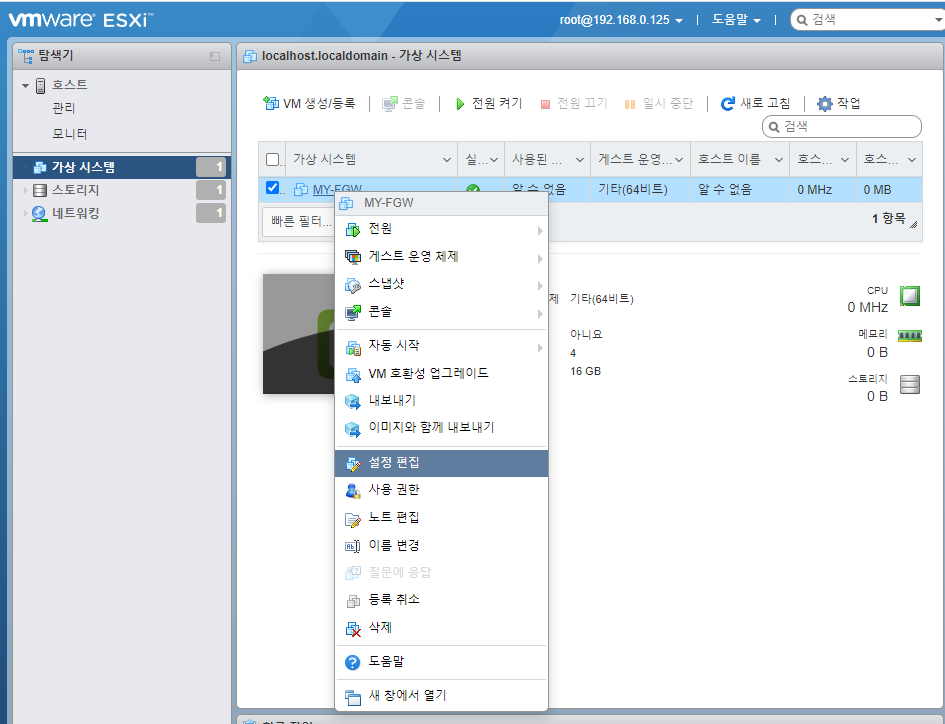
Task: Click the 새 창에서 열기 window icon
Action: click(353, 697)
